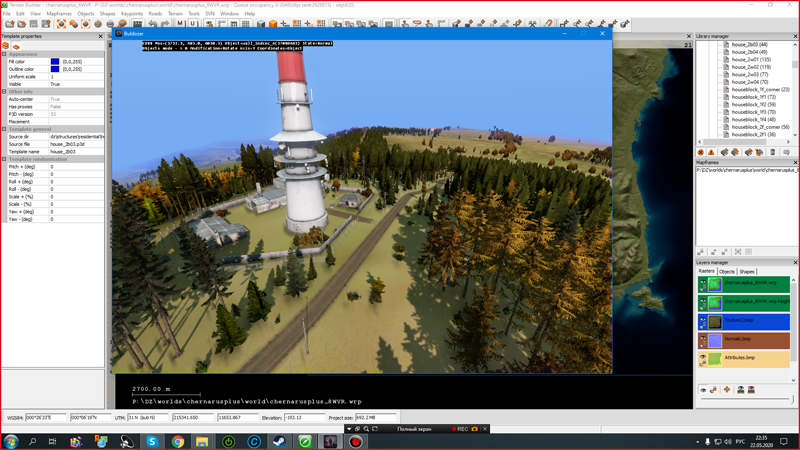Click the REC button in recording bar

[460, 429]
